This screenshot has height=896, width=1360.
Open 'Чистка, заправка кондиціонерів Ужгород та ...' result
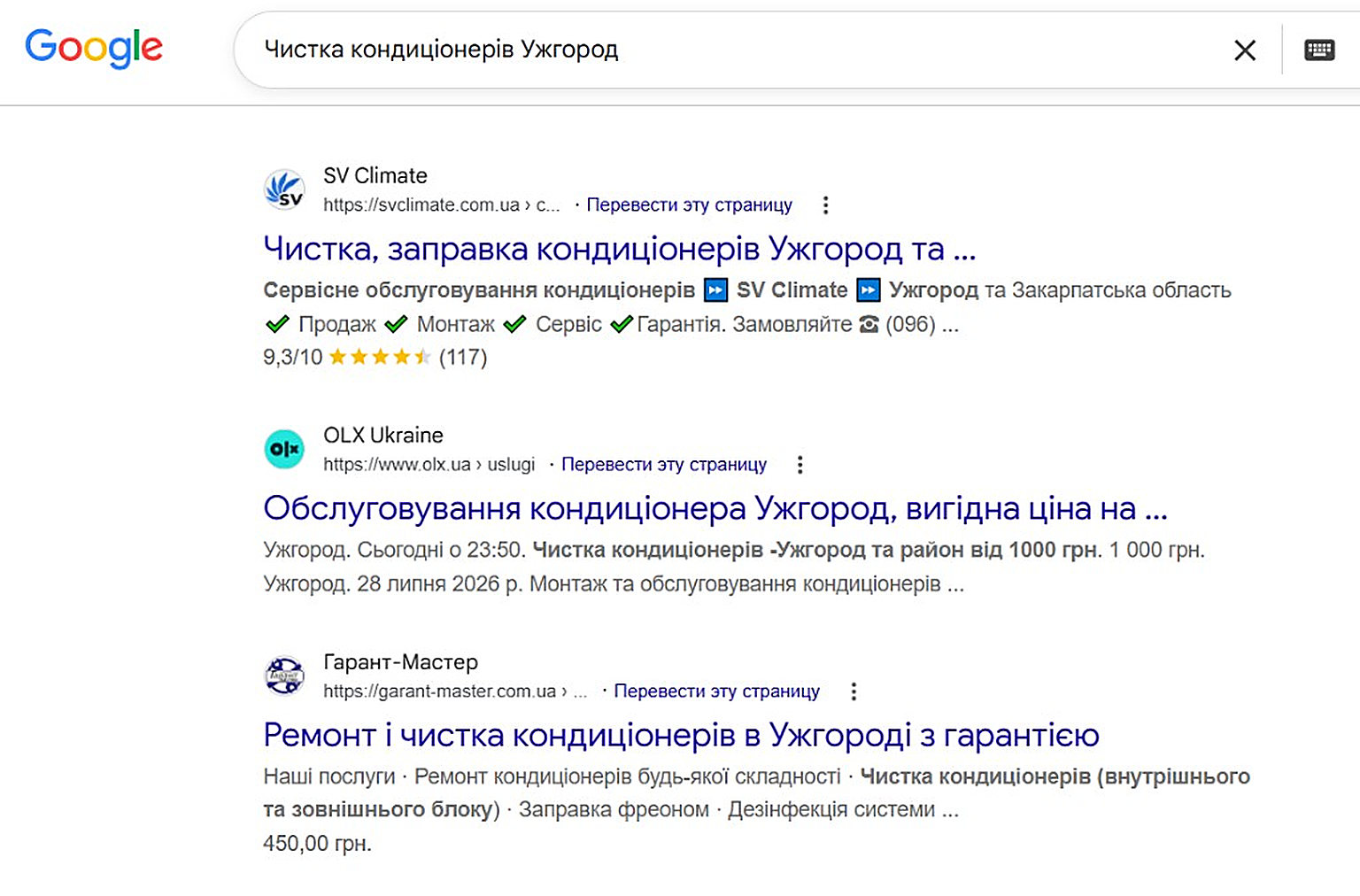[620, 249]
